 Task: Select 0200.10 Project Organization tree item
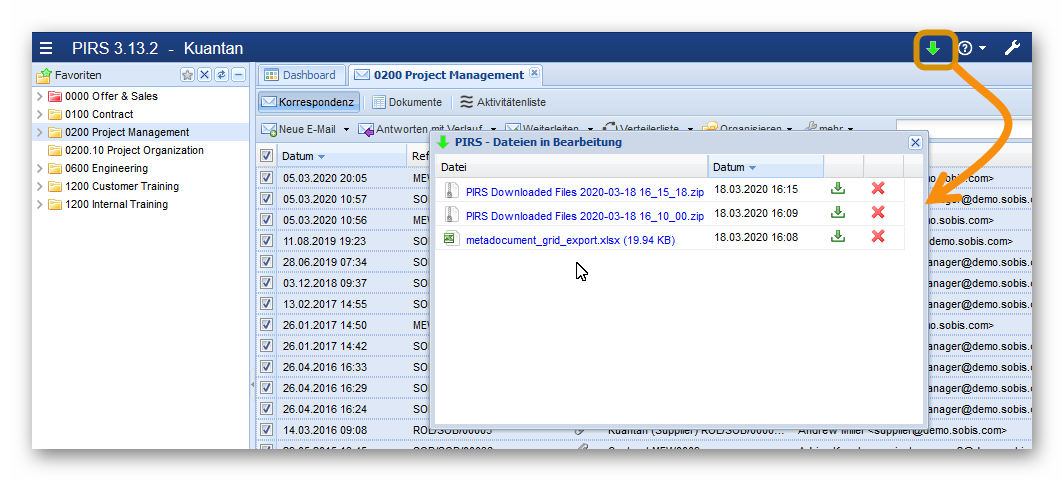coord(134,150)
